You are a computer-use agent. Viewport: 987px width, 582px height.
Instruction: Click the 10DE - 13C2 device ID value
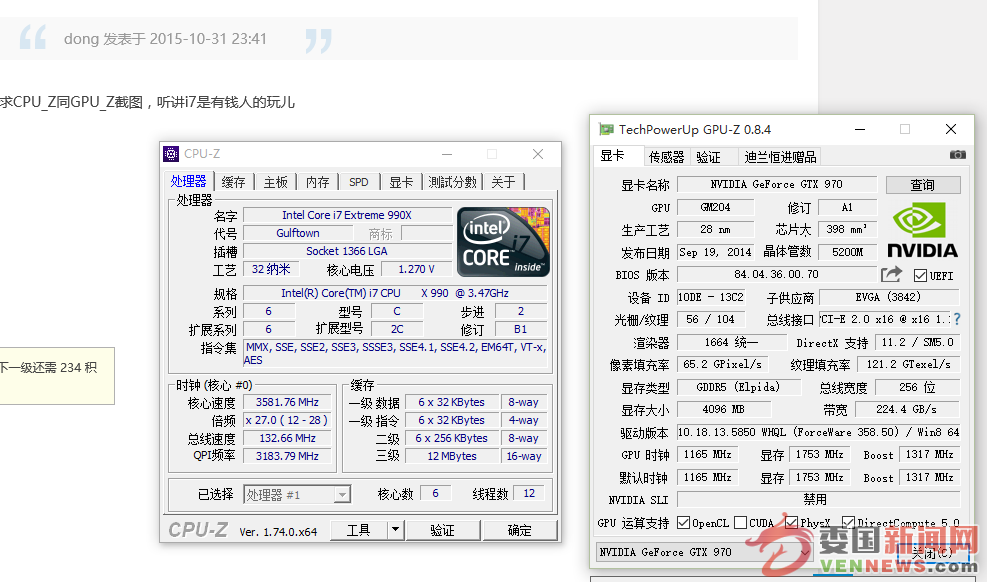(711, 297)
